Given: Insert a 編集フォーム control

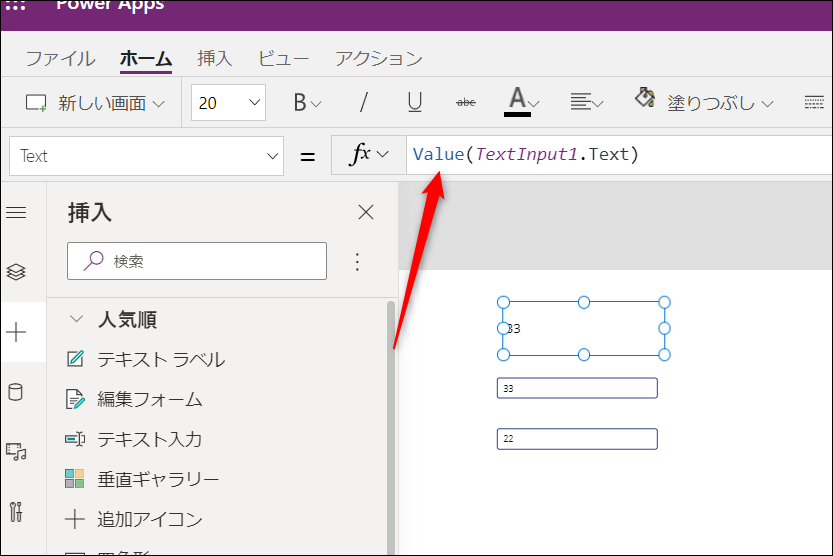Looking at the screenshot, I should coord(134,399).
